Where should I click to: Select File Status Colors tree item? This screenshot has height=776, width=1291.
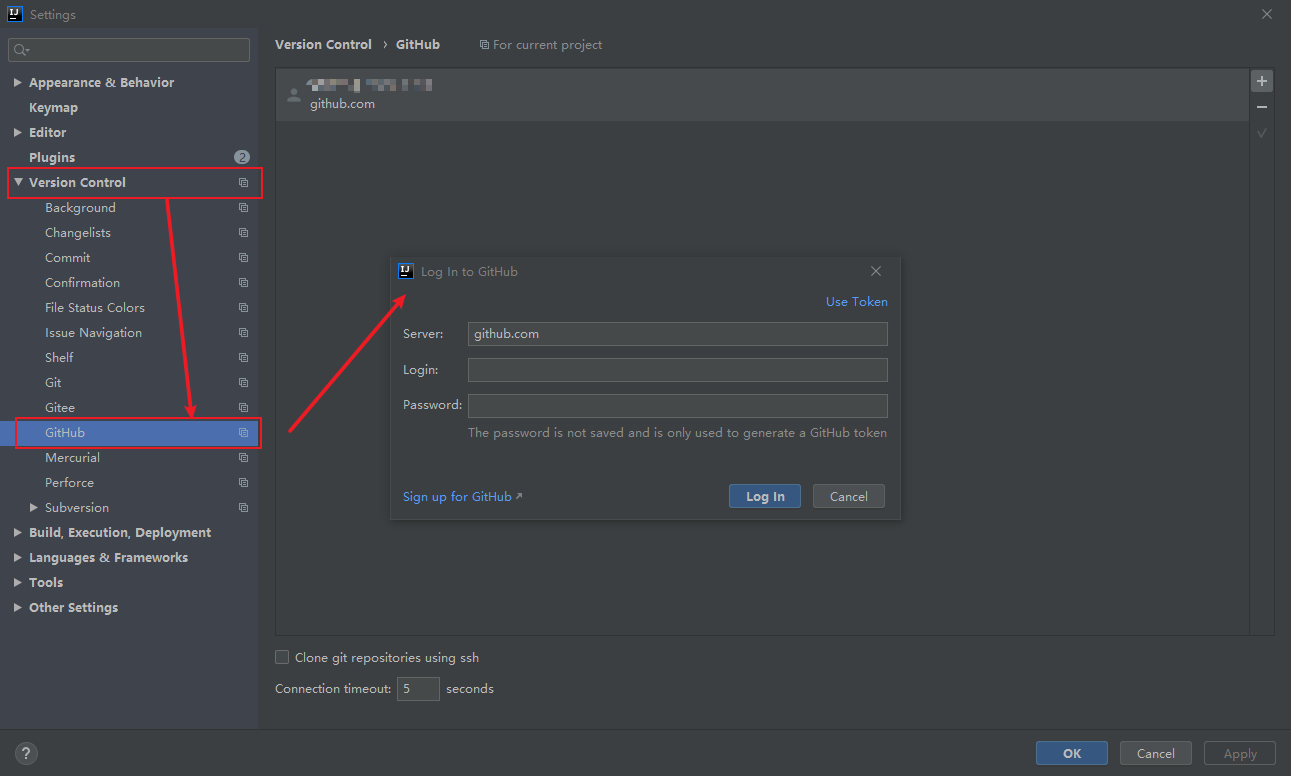tap(95, 308)
